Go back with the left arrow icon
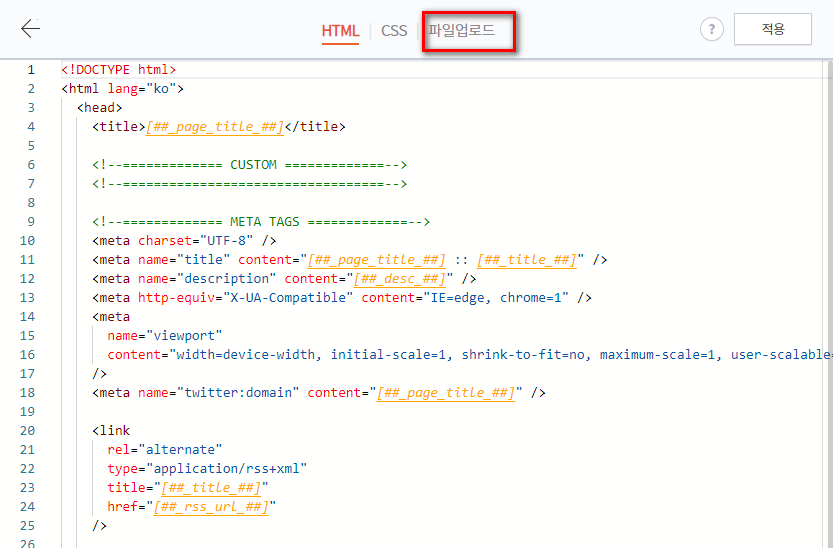 tap(30, 29)
